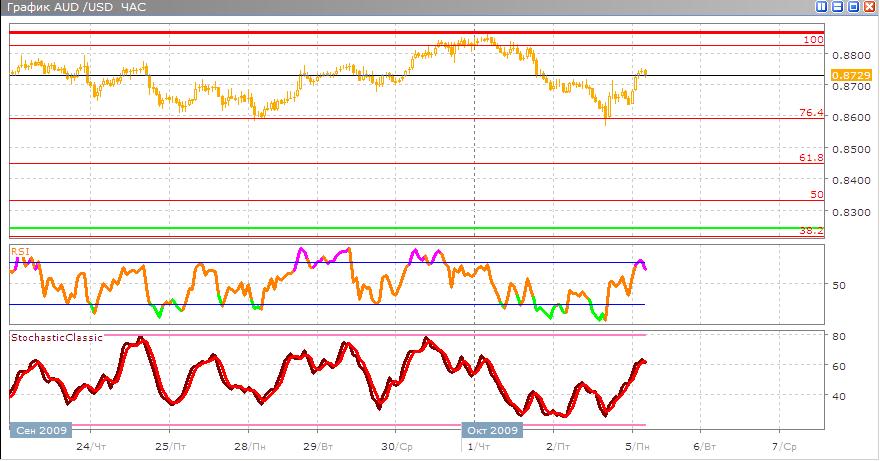Screen dimensions: 880x461
Task: Click the Сен 2009 month marker
Action: coord(41,430)
